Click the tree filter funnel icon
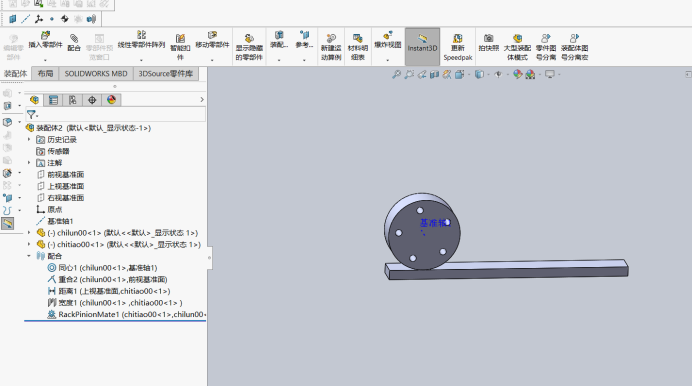This screenshot has height=386, width=693. (x=31, y=115)
